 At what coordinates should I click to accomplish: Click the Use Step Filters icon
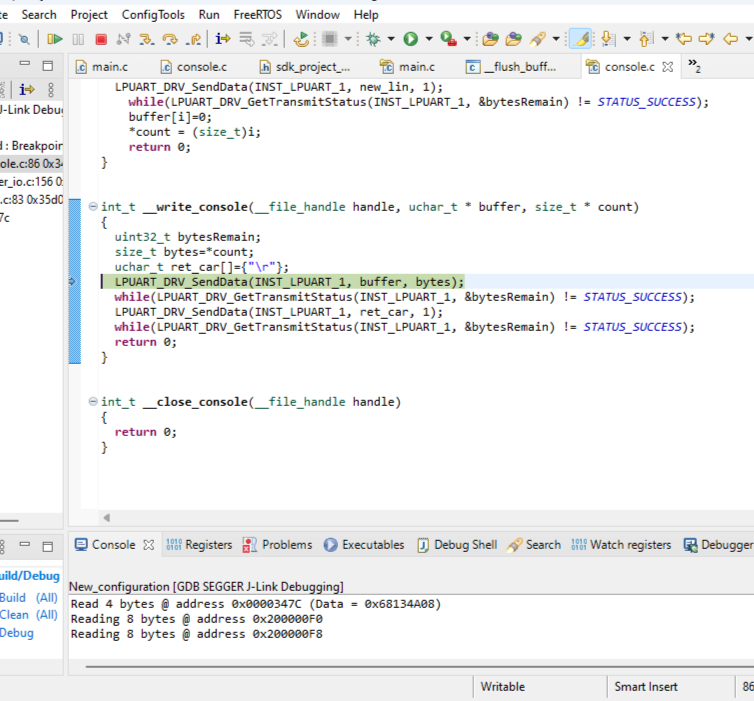[x=269, y=39]
